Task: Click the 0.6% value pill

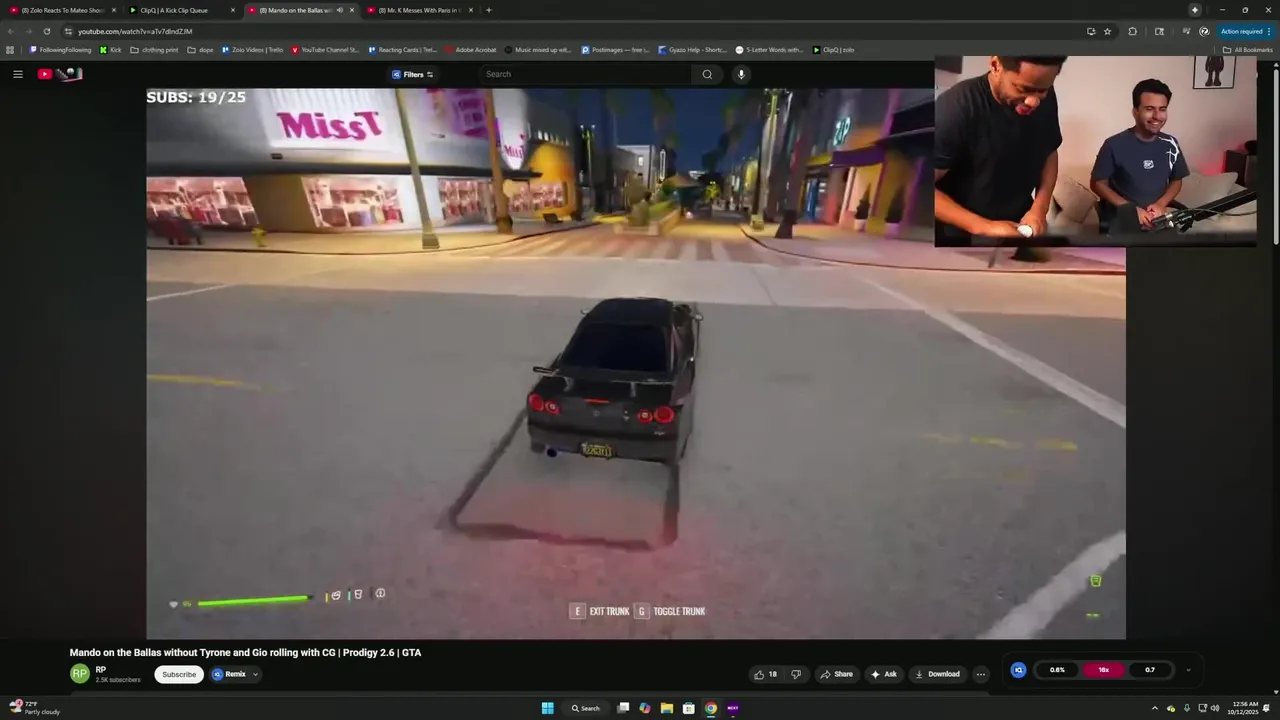Action: pos(1057,670)
